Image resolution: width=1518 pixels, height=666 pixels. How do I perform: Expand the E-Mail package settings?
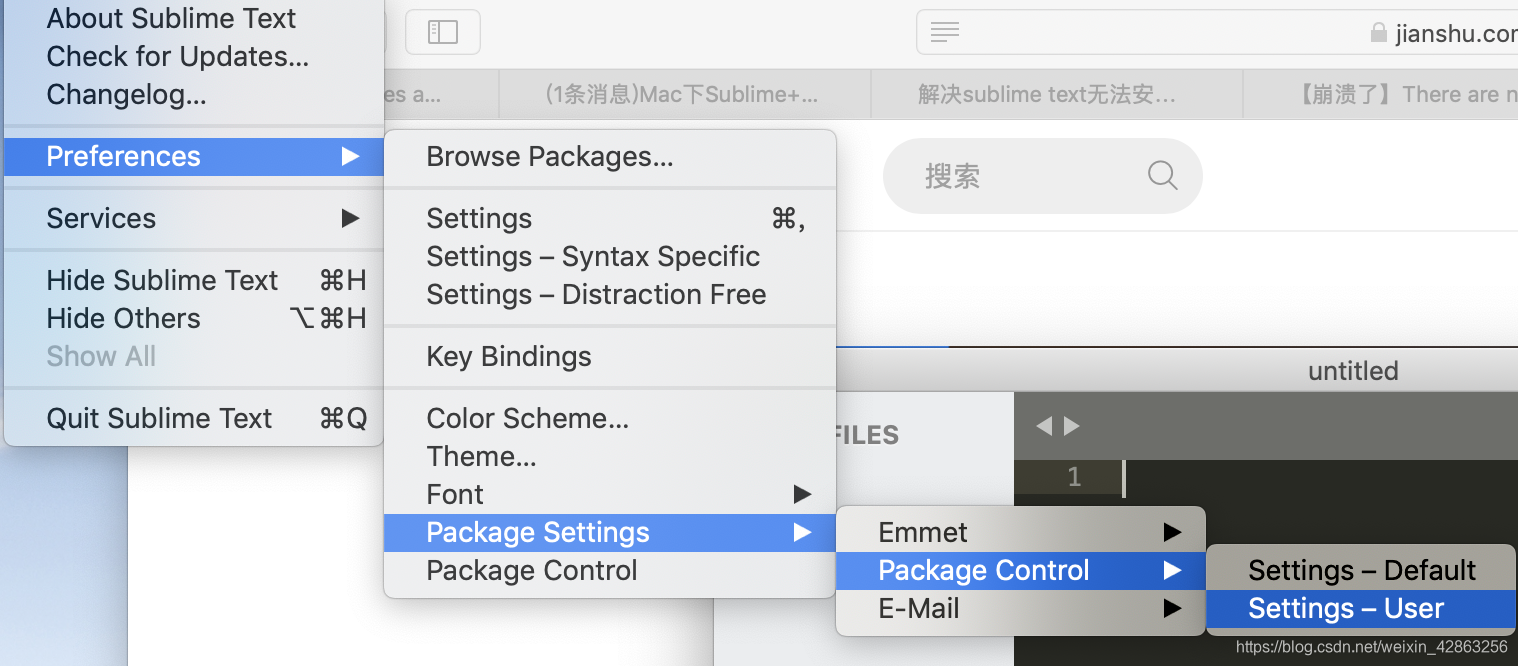pos(1021,608)
